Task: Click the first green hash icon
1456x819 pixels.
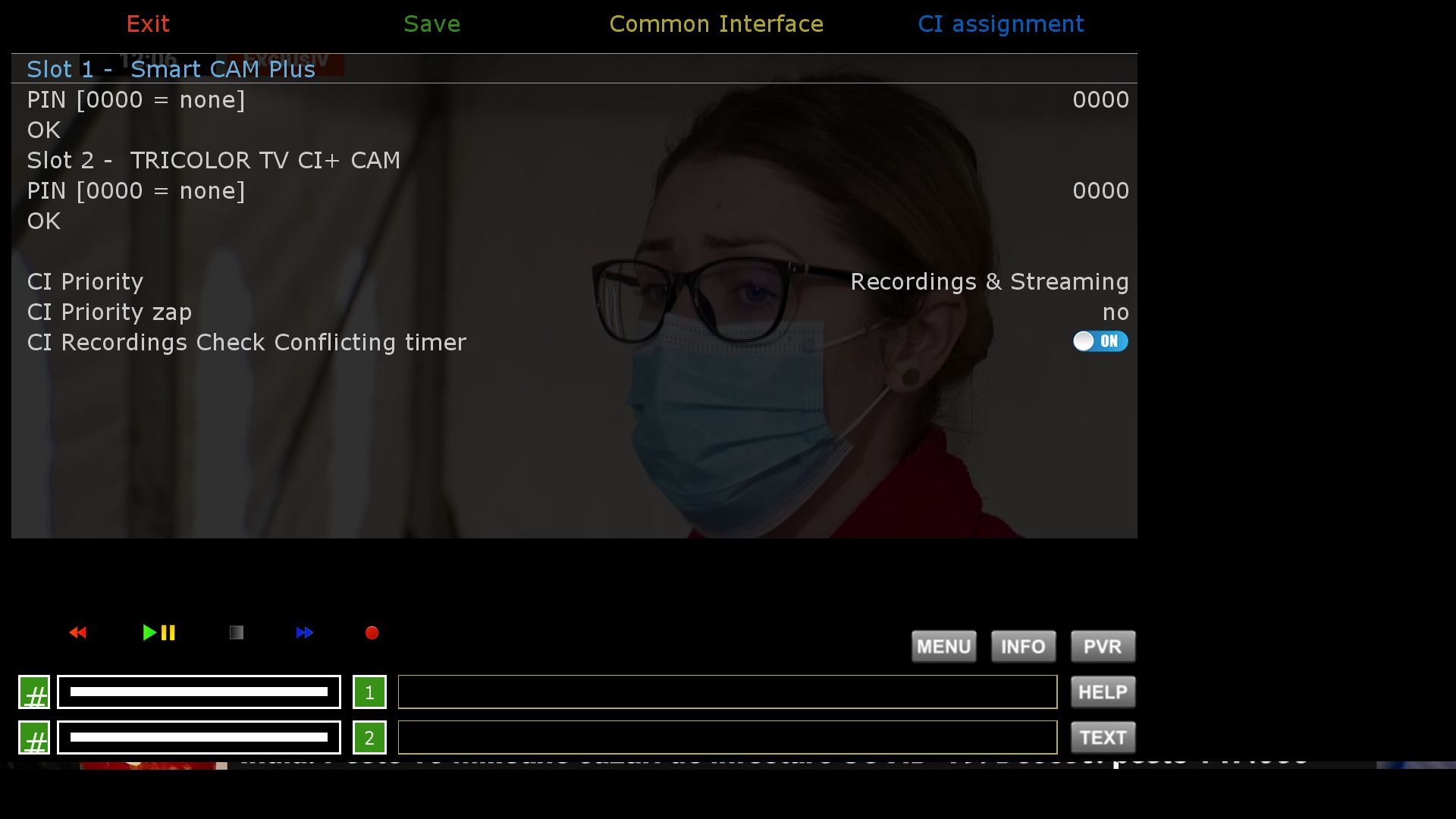Action: click(x=34, y=692)
